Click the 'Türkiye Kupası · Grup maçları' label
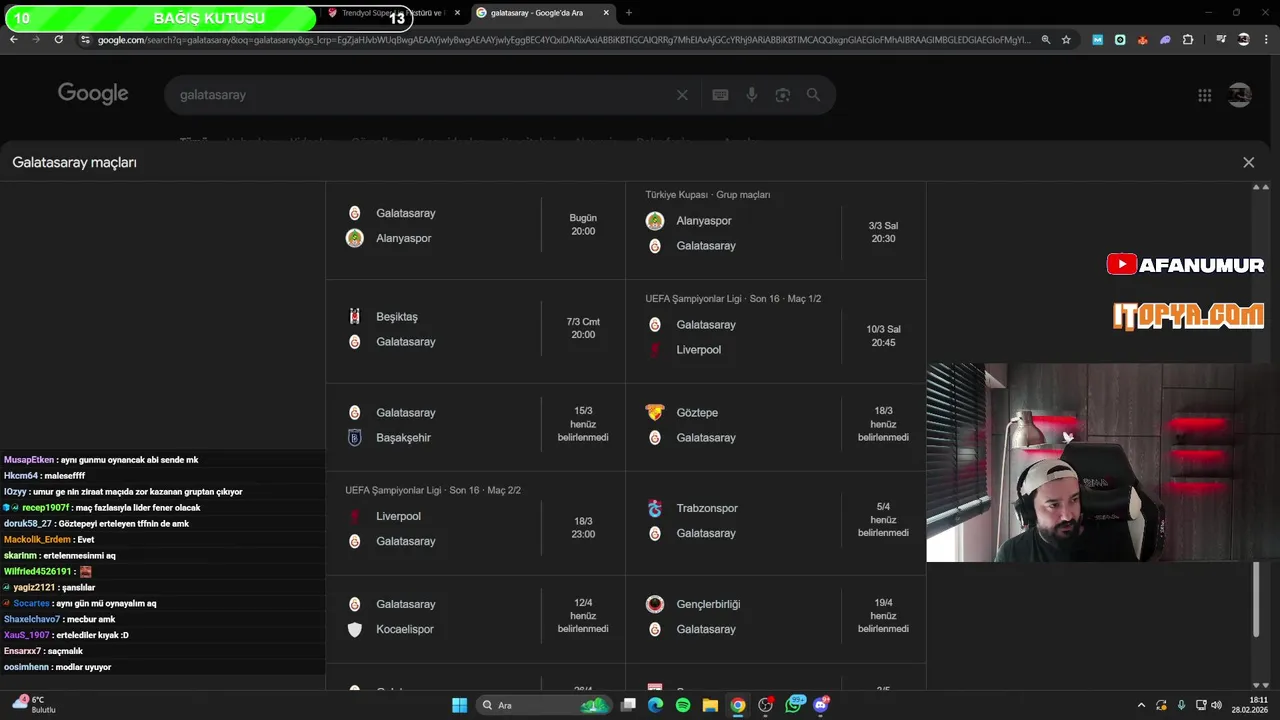The image size is (1280, 720). [x=708, y=195]
